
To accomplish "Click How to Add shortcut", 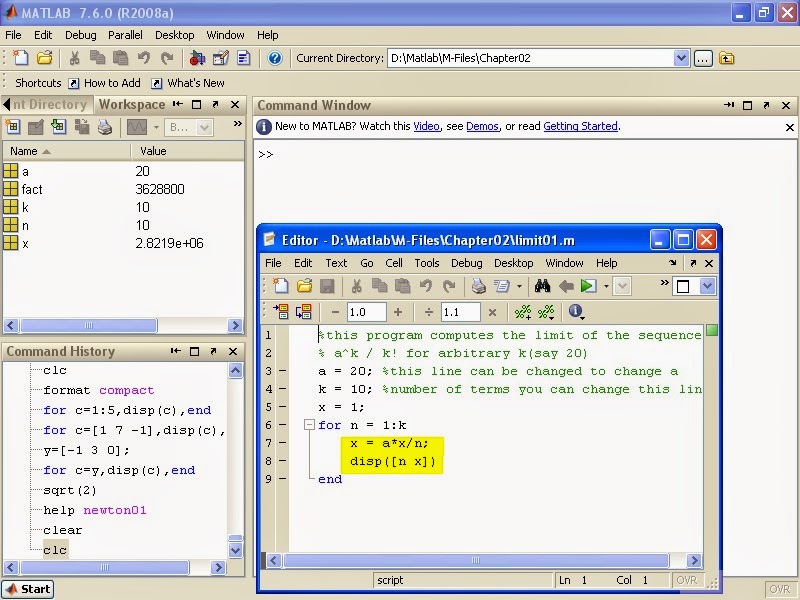I will coord(105,83).
